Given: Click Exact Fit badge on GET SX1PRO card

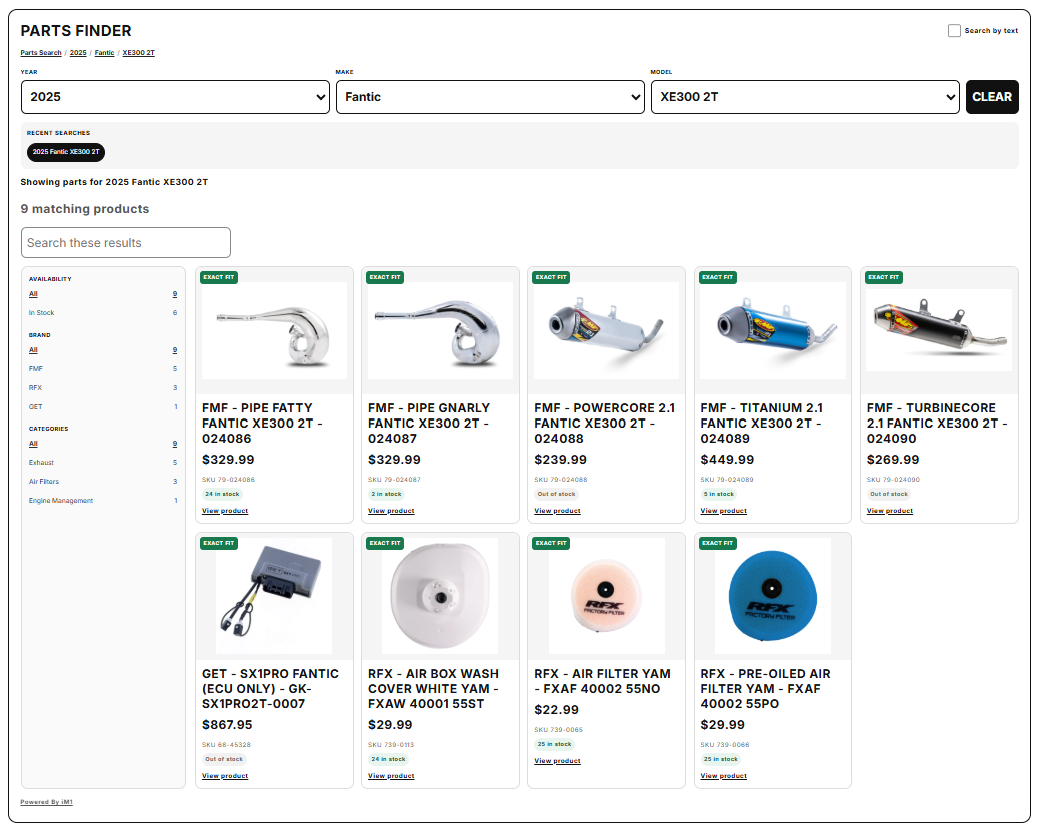Looking at the screenshot, I should click(219, 544).
